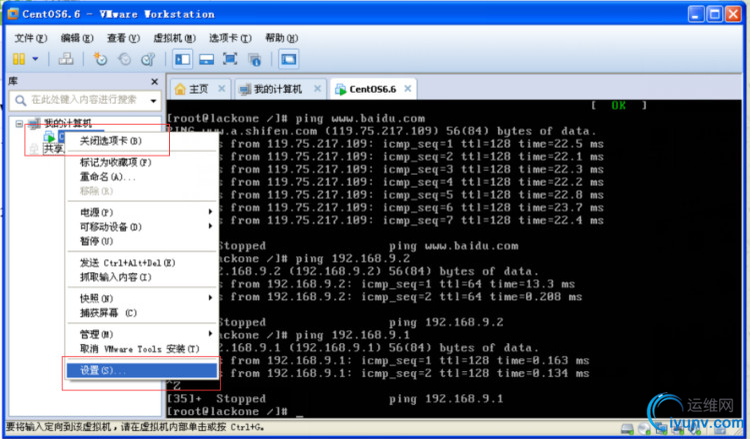Close the 我的计算机 tab

coord(317,88)
